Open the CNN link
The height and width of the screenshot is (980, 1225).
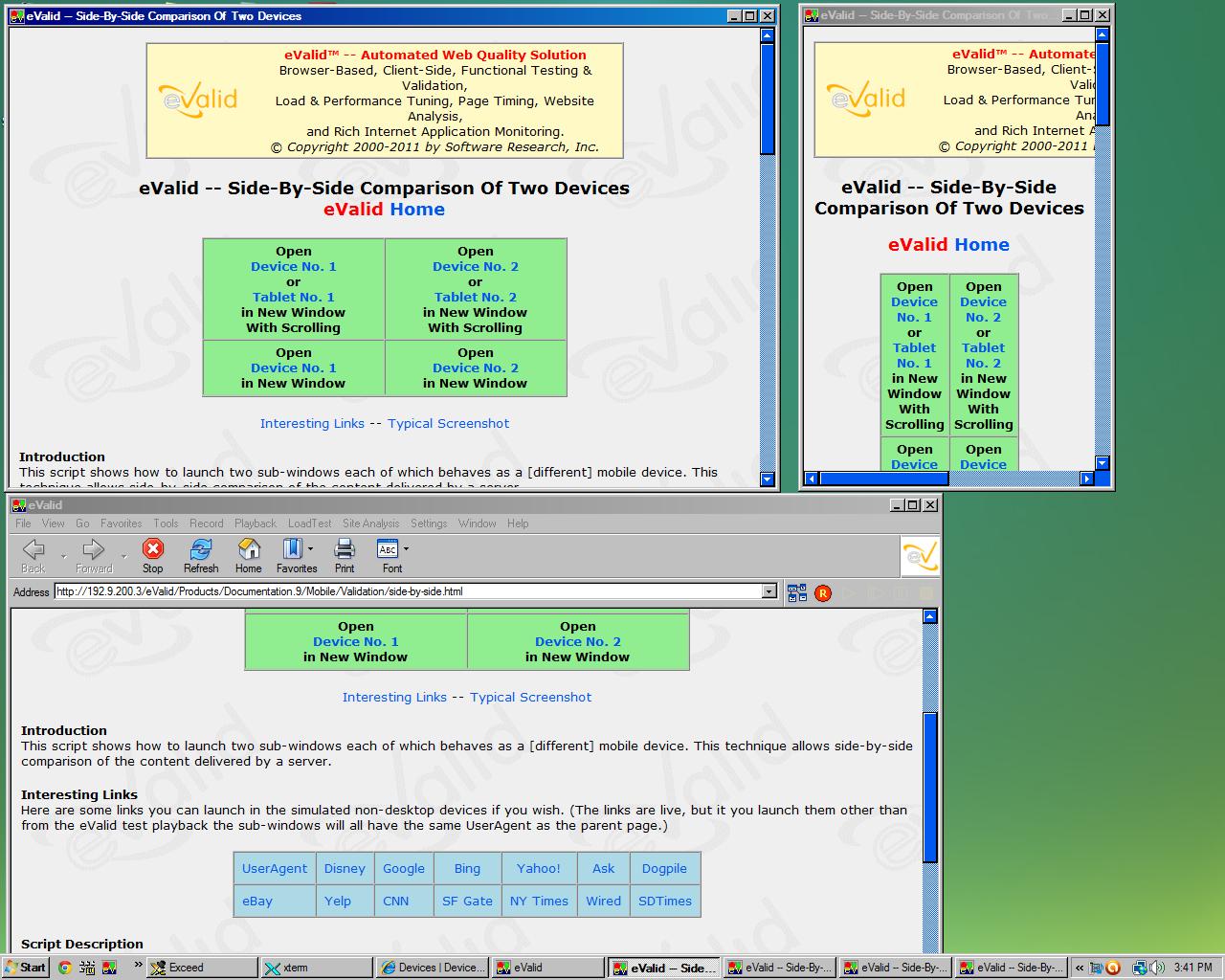point(396,902)
